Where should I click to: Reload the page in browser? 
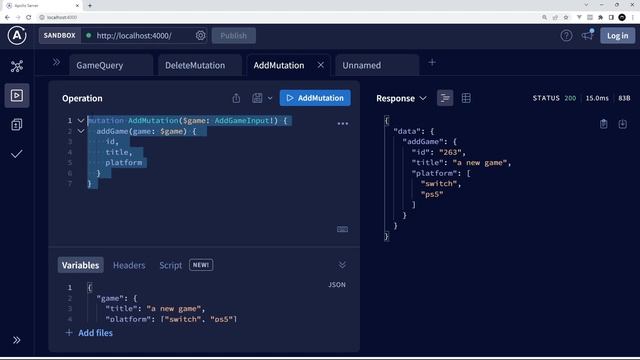pyautogui.click(x=29, y=17)
